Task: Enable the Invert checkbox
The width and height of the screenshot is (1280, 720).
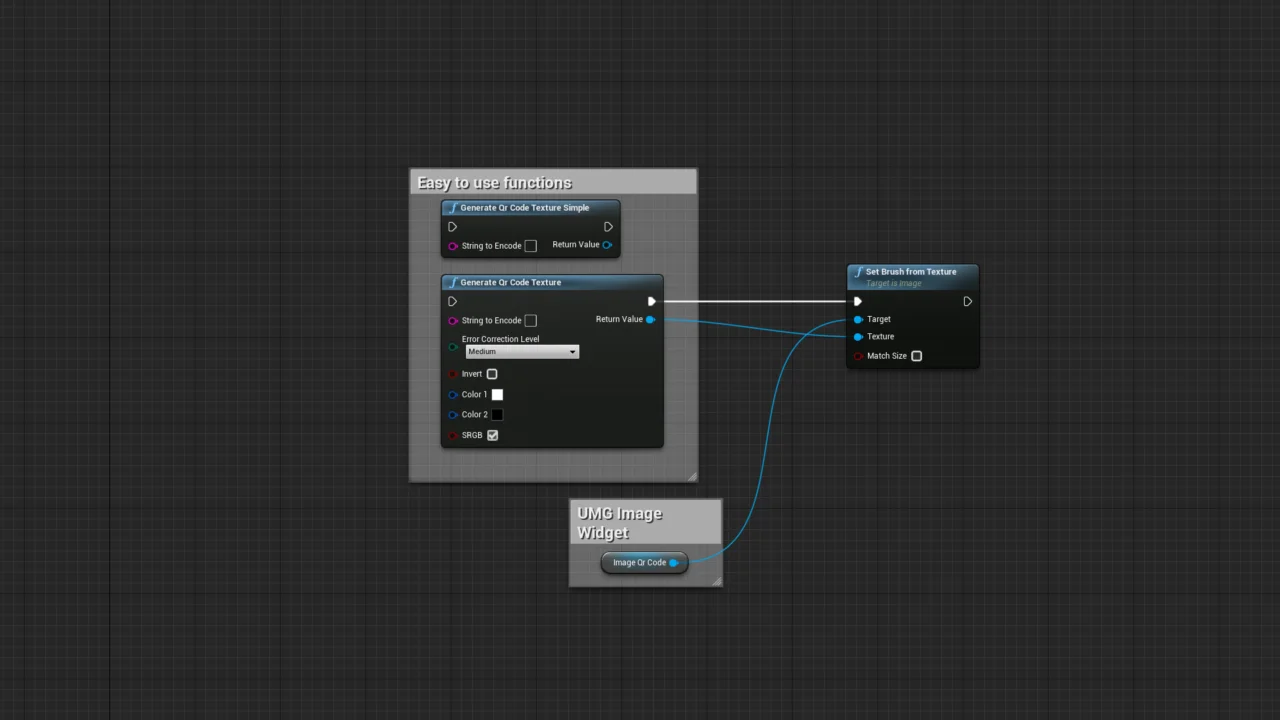Action: (x=492, y=374)
